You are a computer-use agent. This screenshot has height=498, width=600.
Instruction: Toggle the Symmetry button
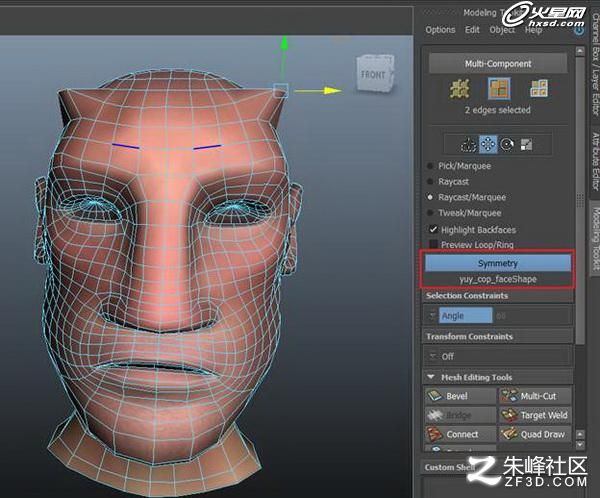[x=497, y=263]
